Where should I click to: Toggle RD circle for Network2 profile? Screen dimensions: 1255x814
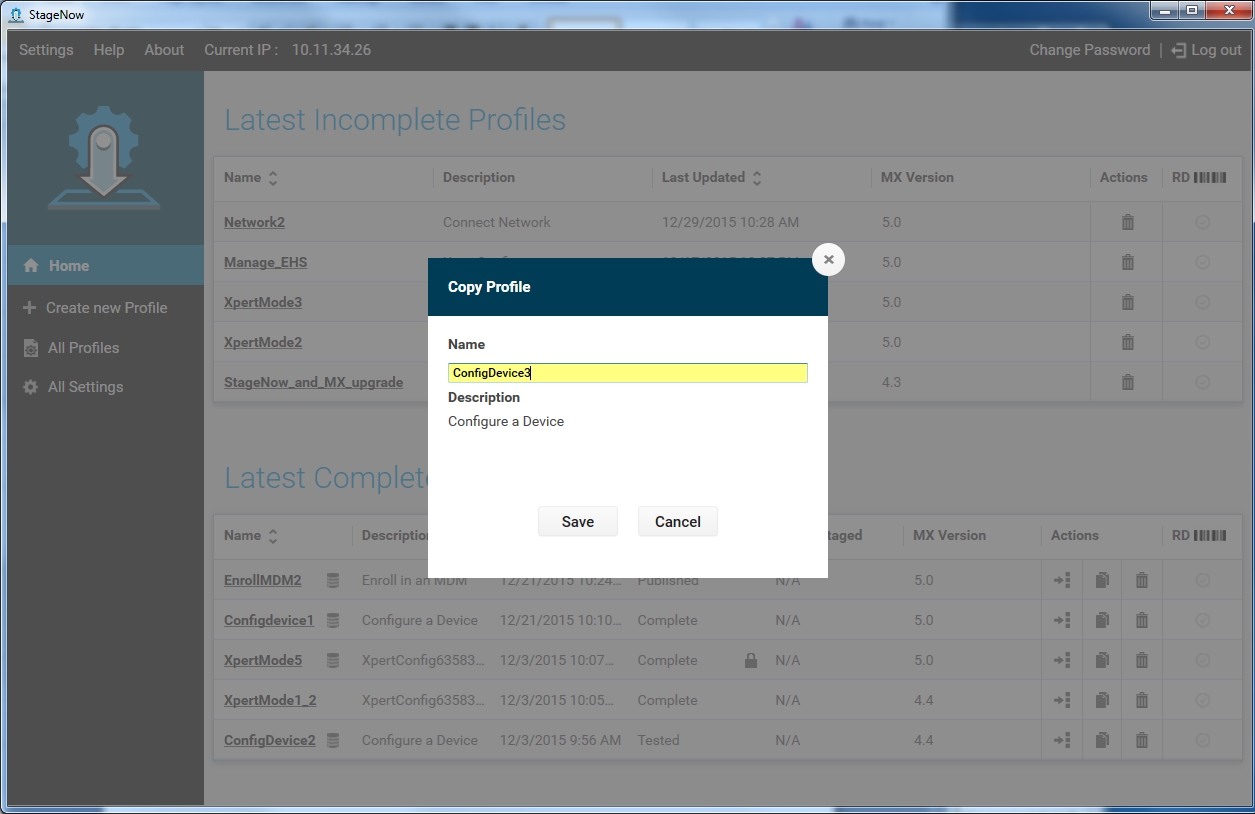[x=1202, y=222]
